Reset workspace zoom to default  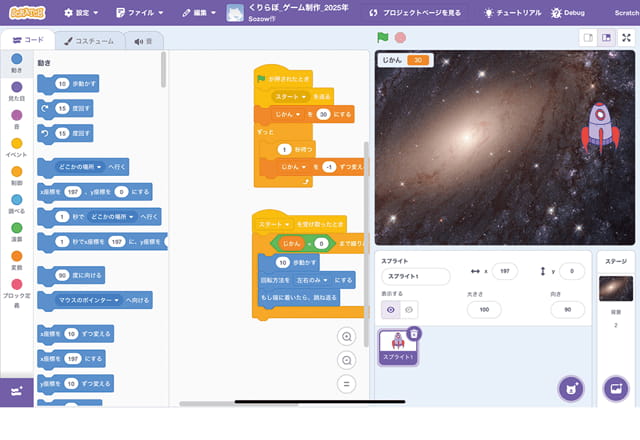pos(347,384)
